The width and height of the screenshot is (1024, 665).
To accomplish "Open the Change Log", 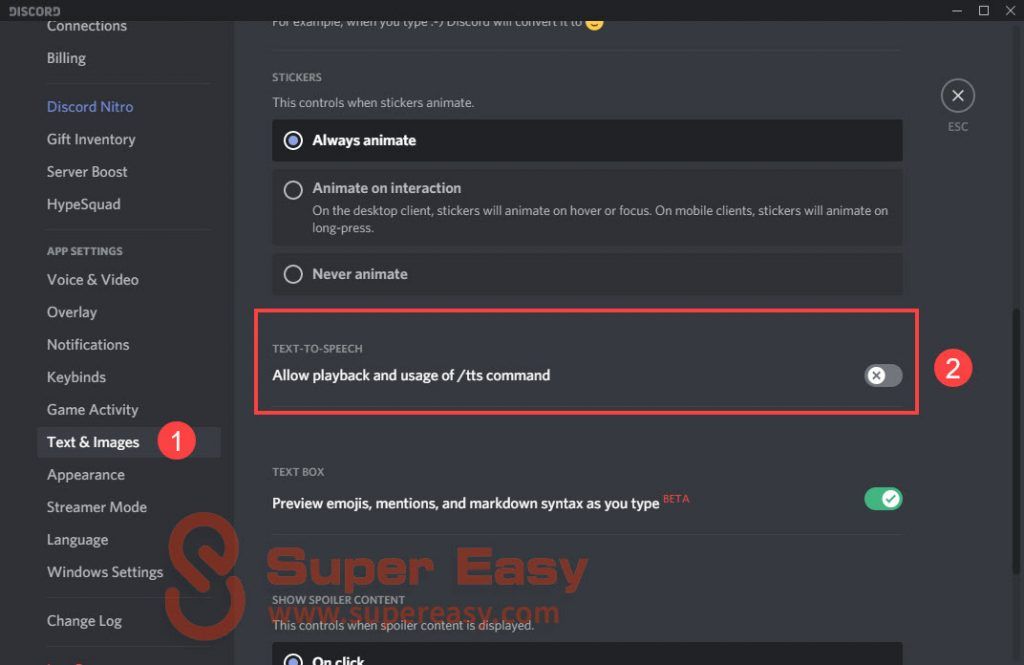I will pyautogui.click(x=84, y=621).
